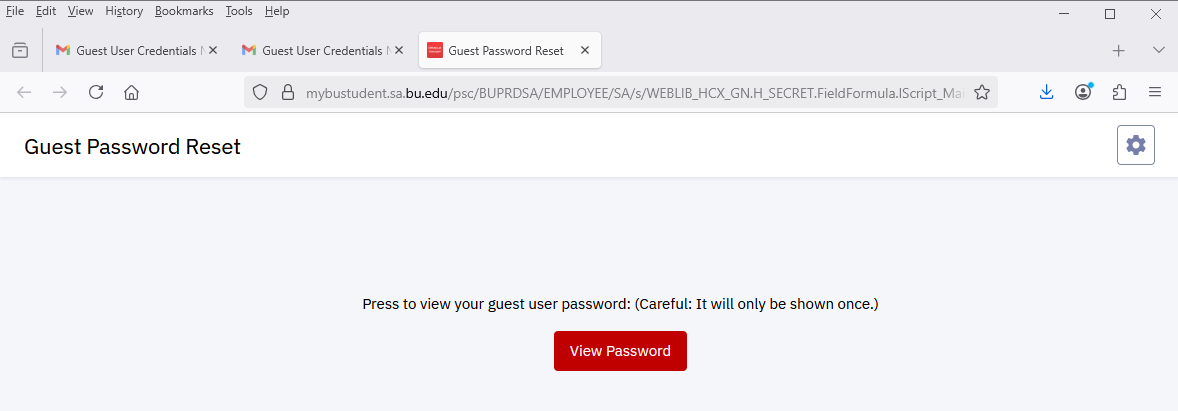Viewport: 1178px width, 411px height.
Task: Open the Firefox downloads panel
Action: coord(1047,92)
